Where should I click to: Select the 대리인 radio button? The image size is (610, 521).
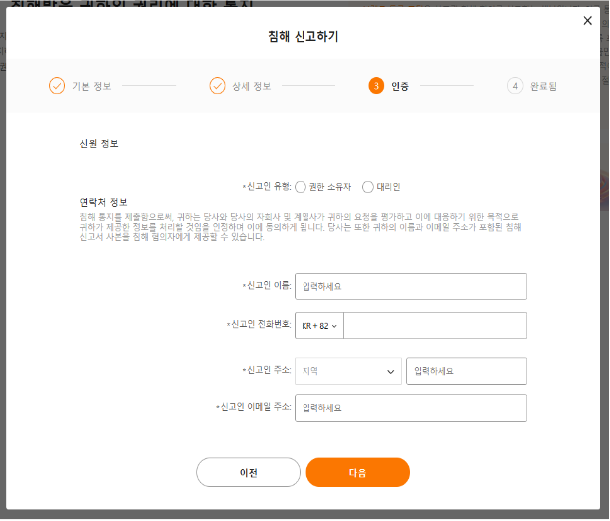[x=368, y=187]
